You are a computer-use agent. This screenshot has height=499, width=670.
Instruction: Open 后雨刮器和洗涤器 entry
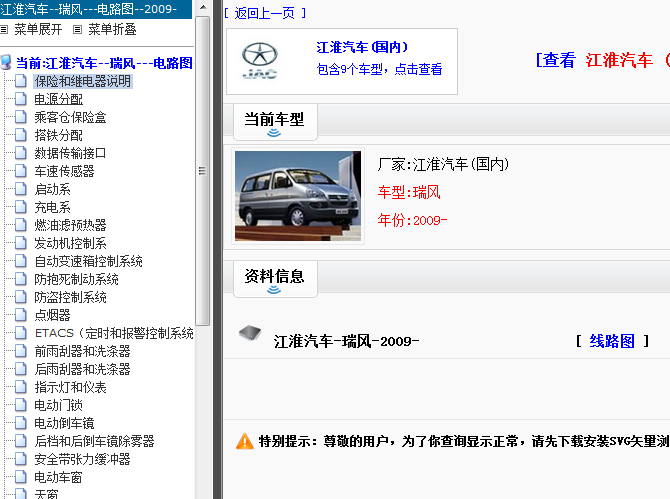coord(82,369)
